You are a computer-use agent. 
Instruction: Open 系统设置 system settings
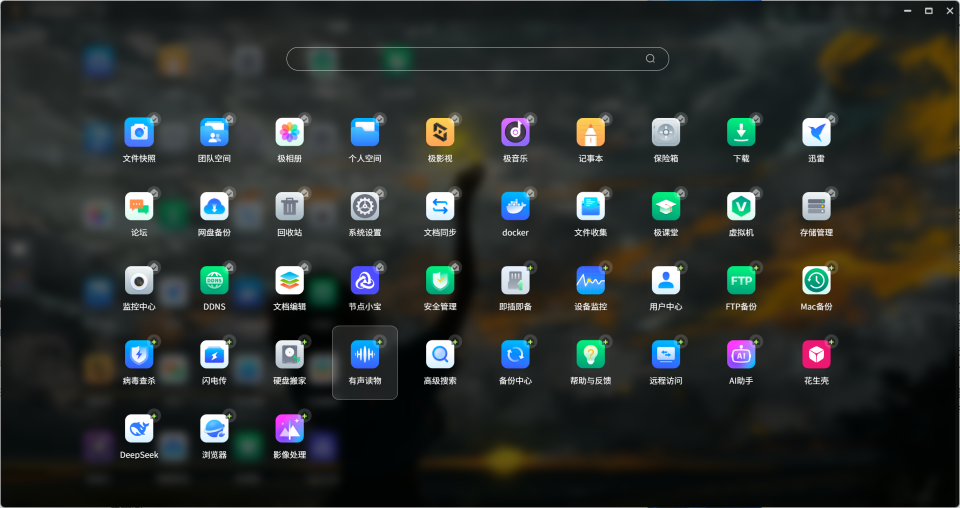click(x=365, y=207)
